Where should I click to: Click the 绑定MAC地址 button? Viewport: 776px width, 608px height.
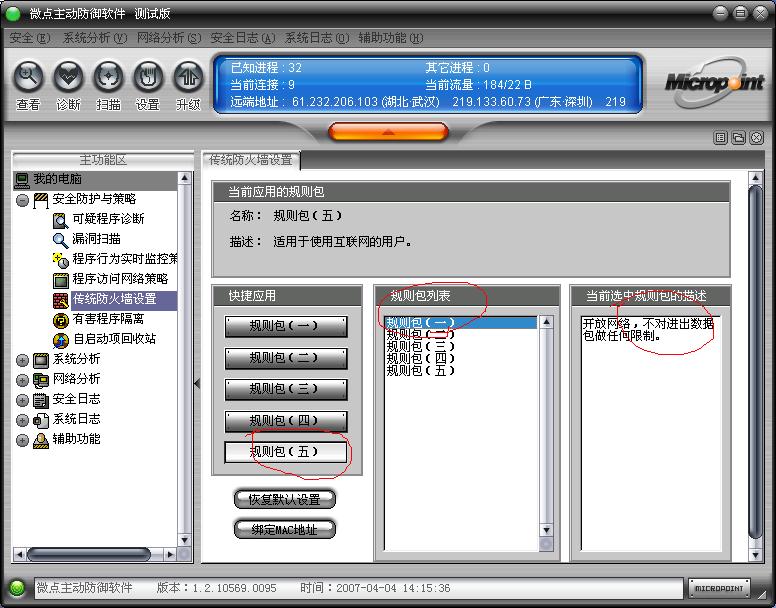(285, 530)
